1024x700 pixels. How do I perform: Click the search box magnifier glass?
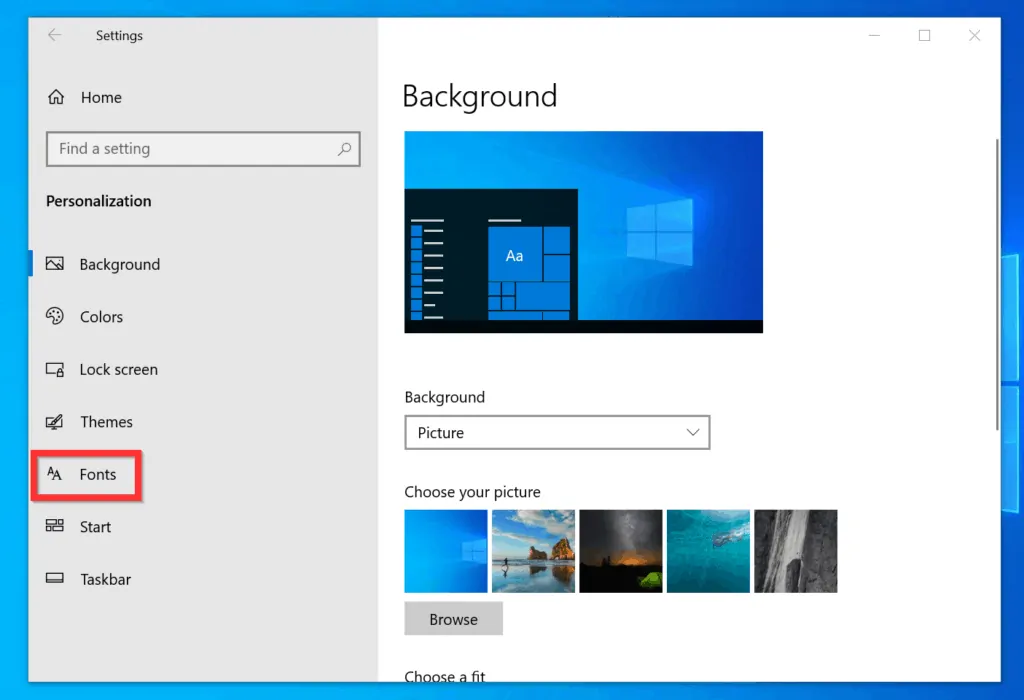coord(344,149)
